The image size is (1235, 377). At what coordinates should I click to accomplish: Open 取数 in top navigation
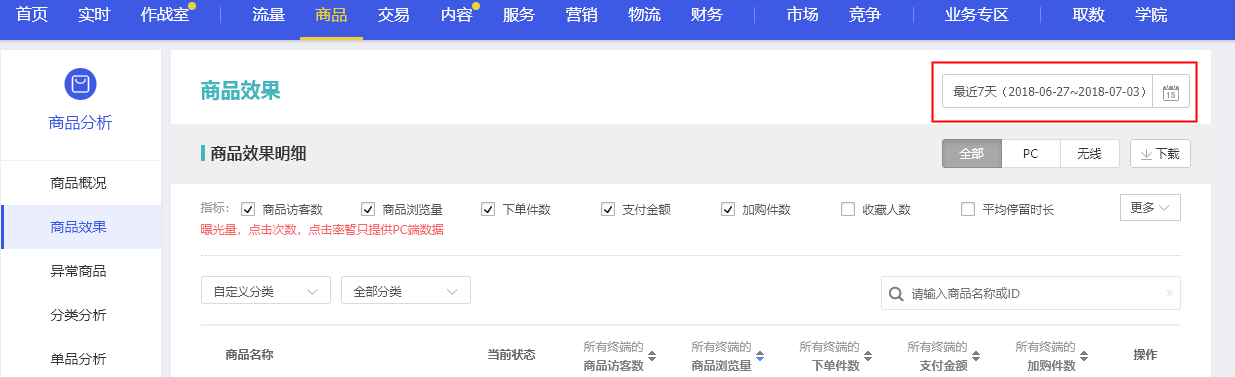tap(1088, 15)
